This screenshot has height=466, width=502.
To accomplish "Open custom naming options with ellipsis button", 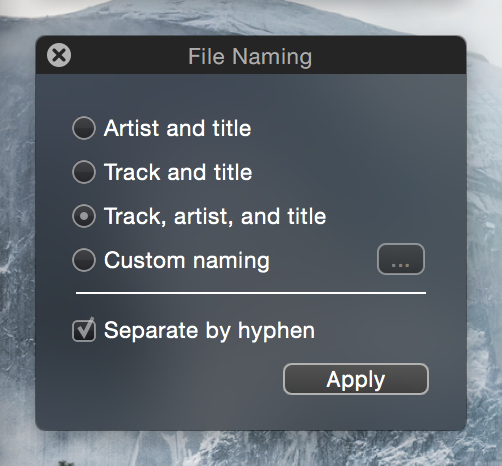I will pos(401,259).
